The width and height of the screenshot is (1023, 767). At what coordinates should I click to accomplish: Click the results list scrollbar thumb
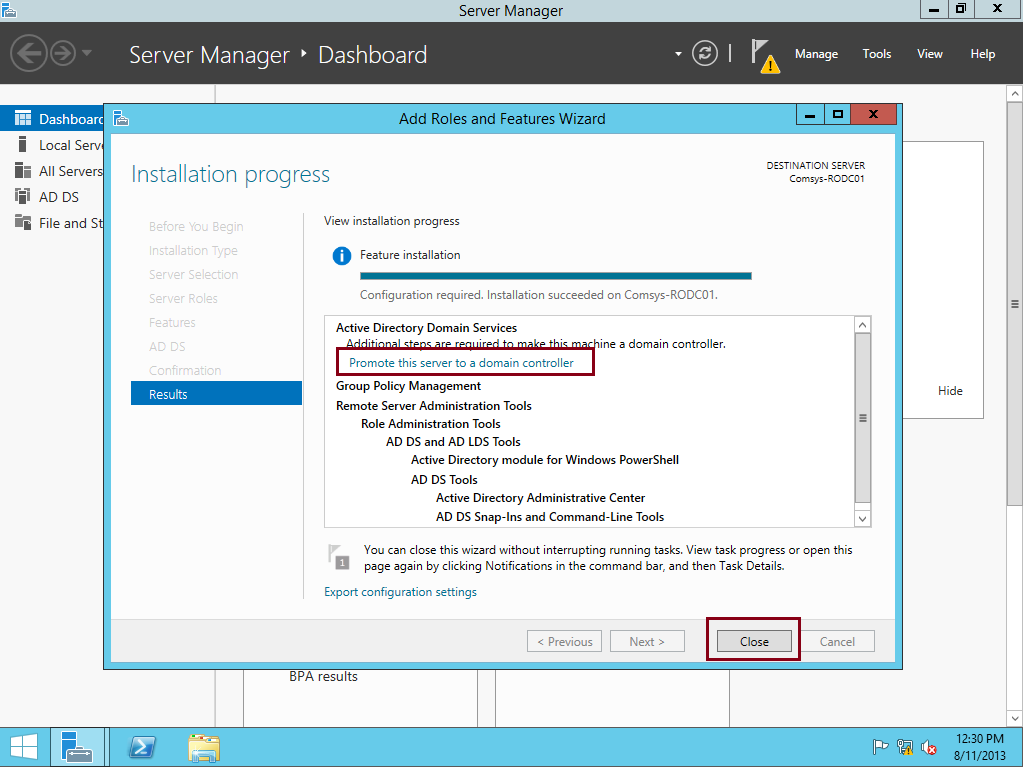pos(863,418)
